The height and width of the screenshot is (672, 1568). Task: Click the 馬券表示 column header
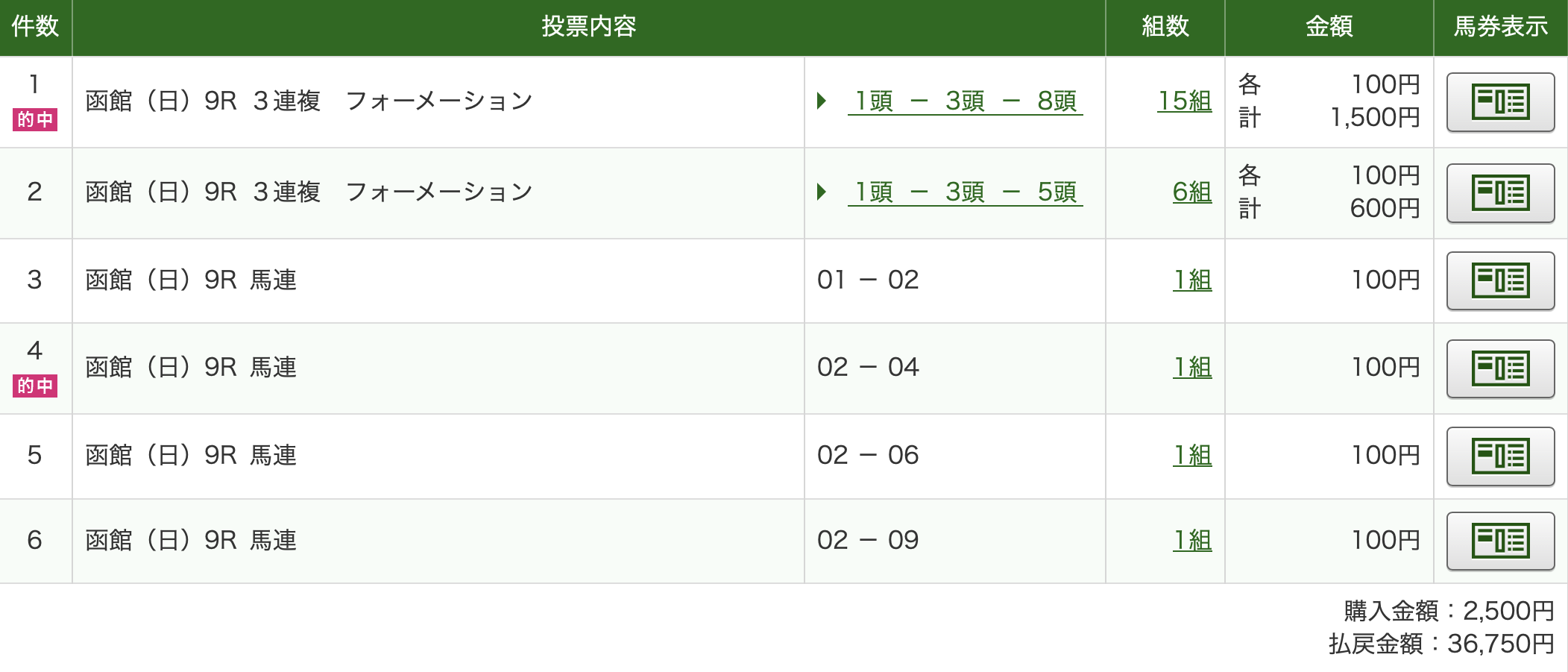(1500, 27)
